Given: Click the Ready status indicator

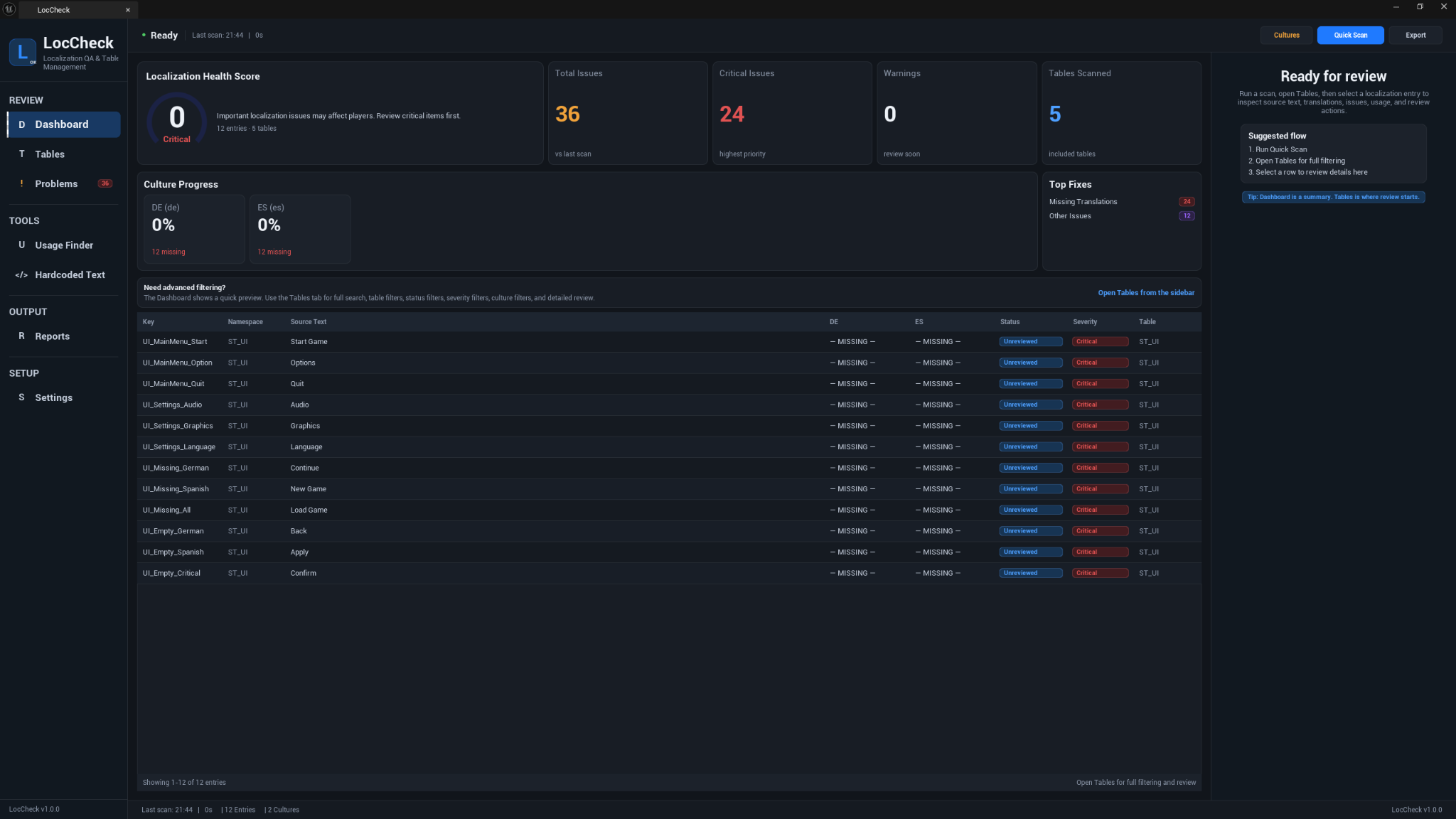Looking at the screenshot, I should pyautogui.click(x=160, y=36).
